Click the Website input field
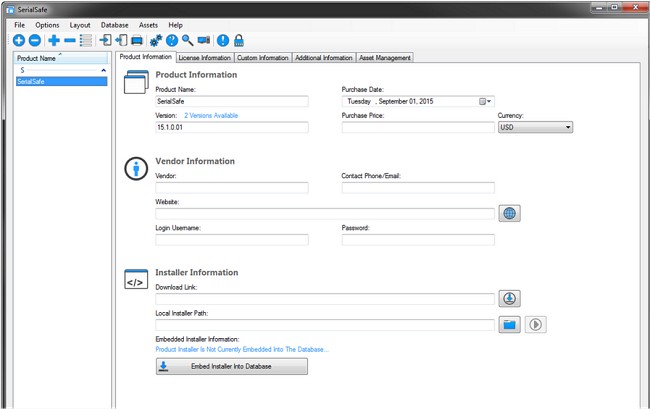 [x=325, y=214]
